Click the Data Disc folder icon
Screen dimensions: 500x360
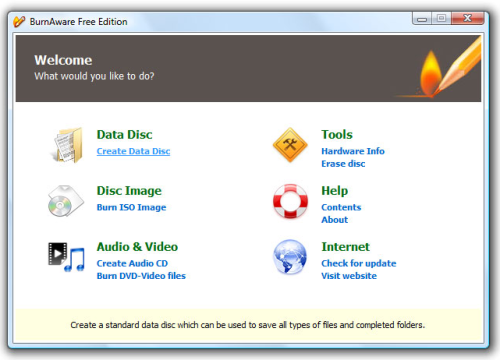click(67, 145)
